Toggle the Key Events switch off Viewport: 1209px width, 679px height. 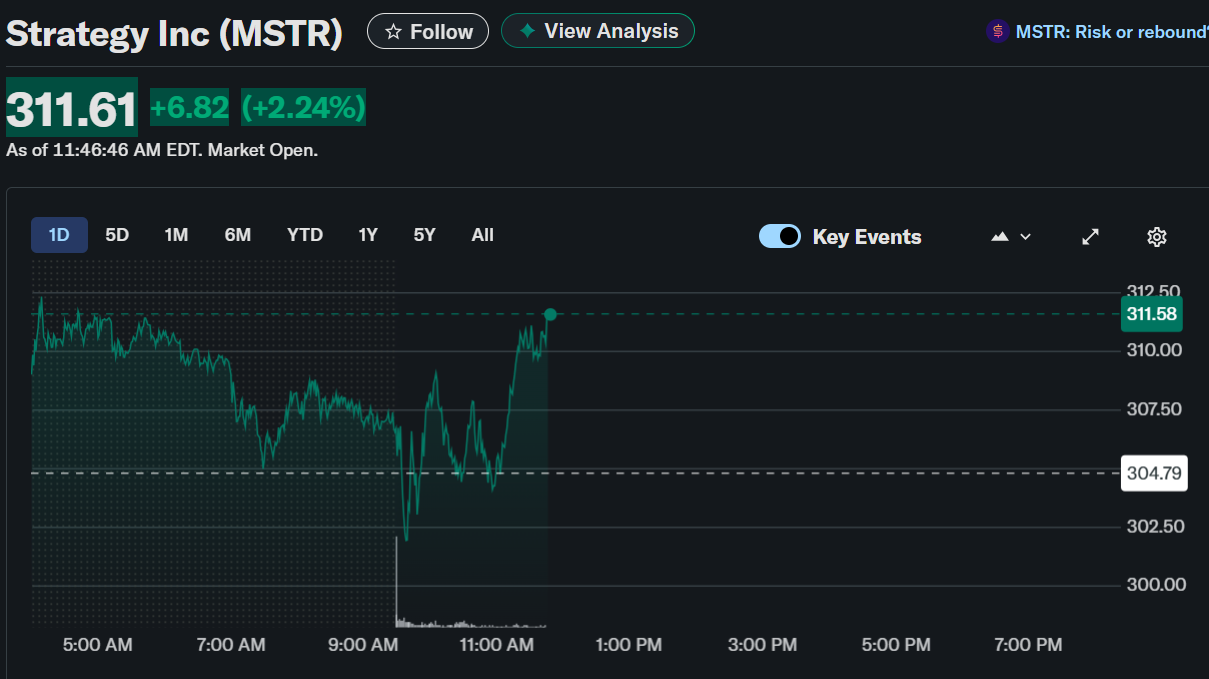[780, 237]
